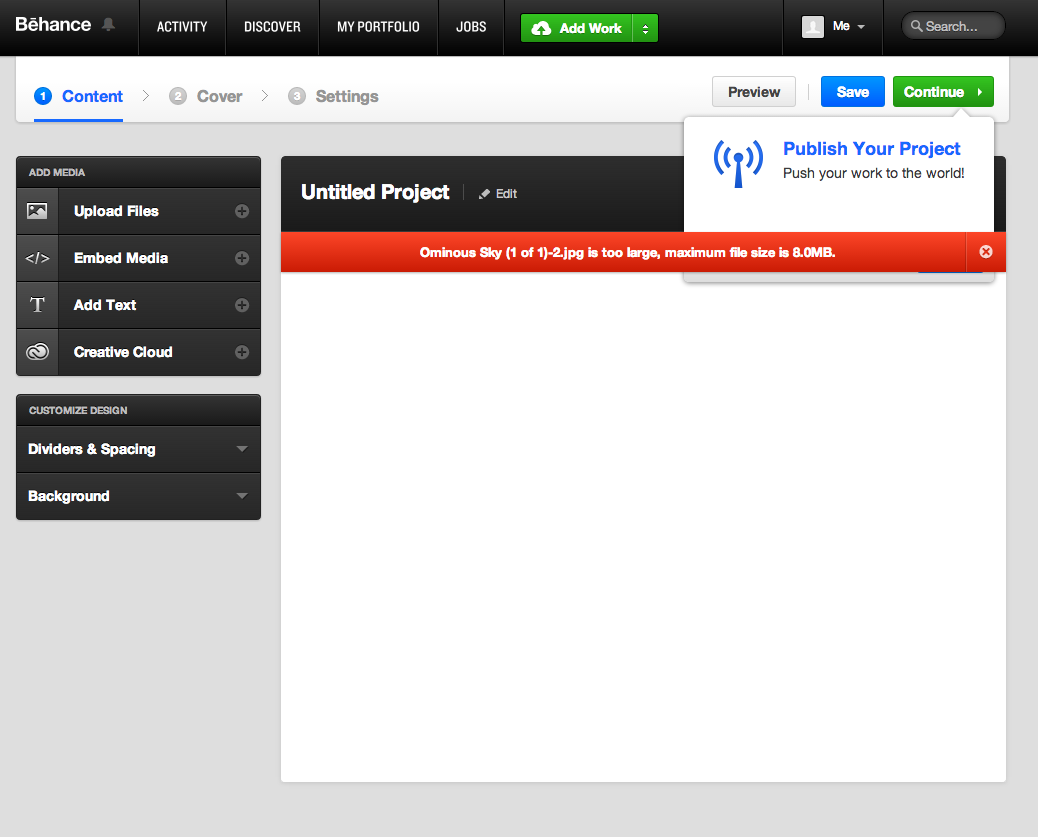Go to My Portfolio
Viewport: 1038px width, 837px height.
tap(378, 27)
